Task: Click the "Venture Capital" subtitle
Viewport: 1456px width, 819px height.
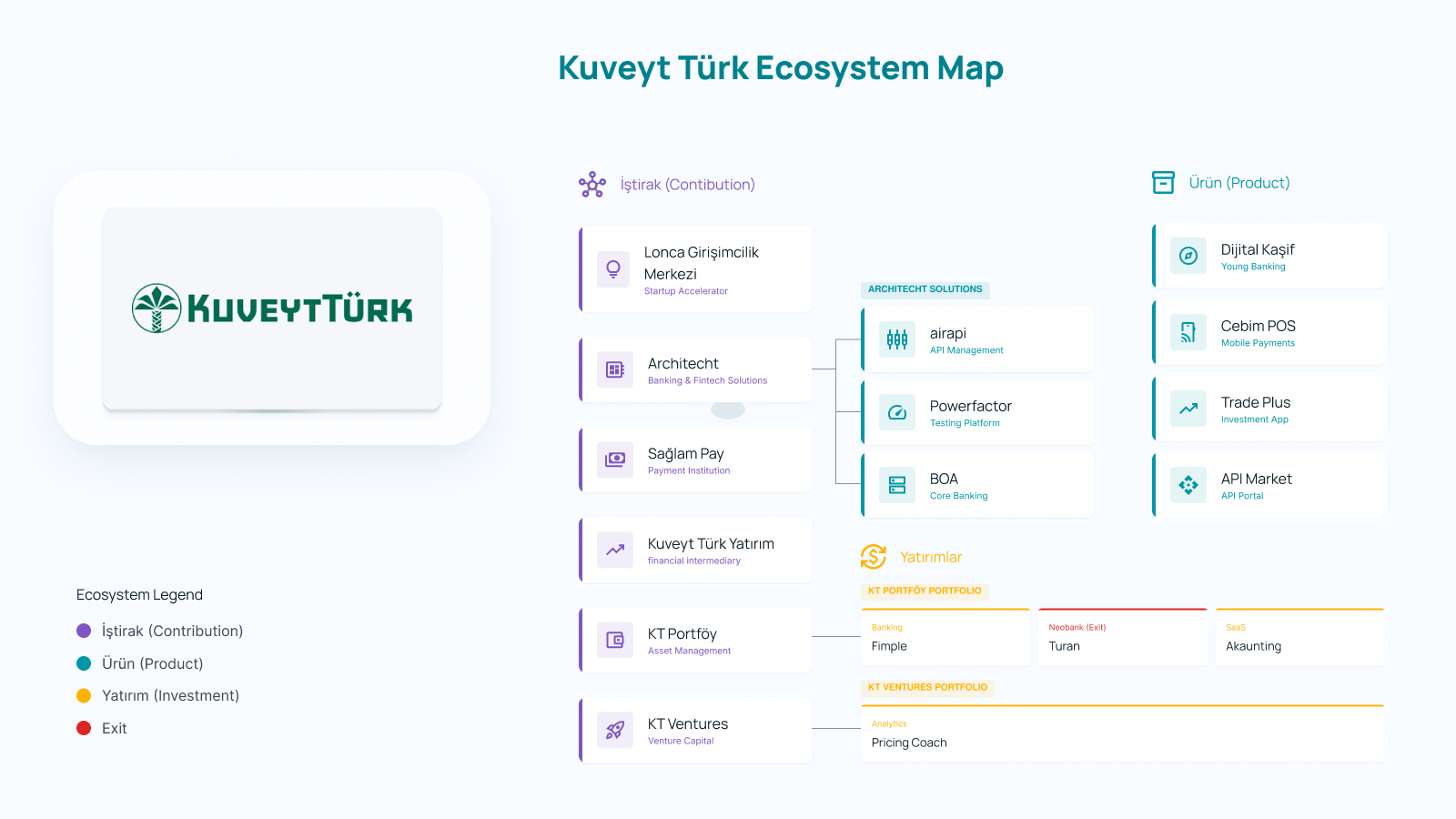Action: (681, 741)
